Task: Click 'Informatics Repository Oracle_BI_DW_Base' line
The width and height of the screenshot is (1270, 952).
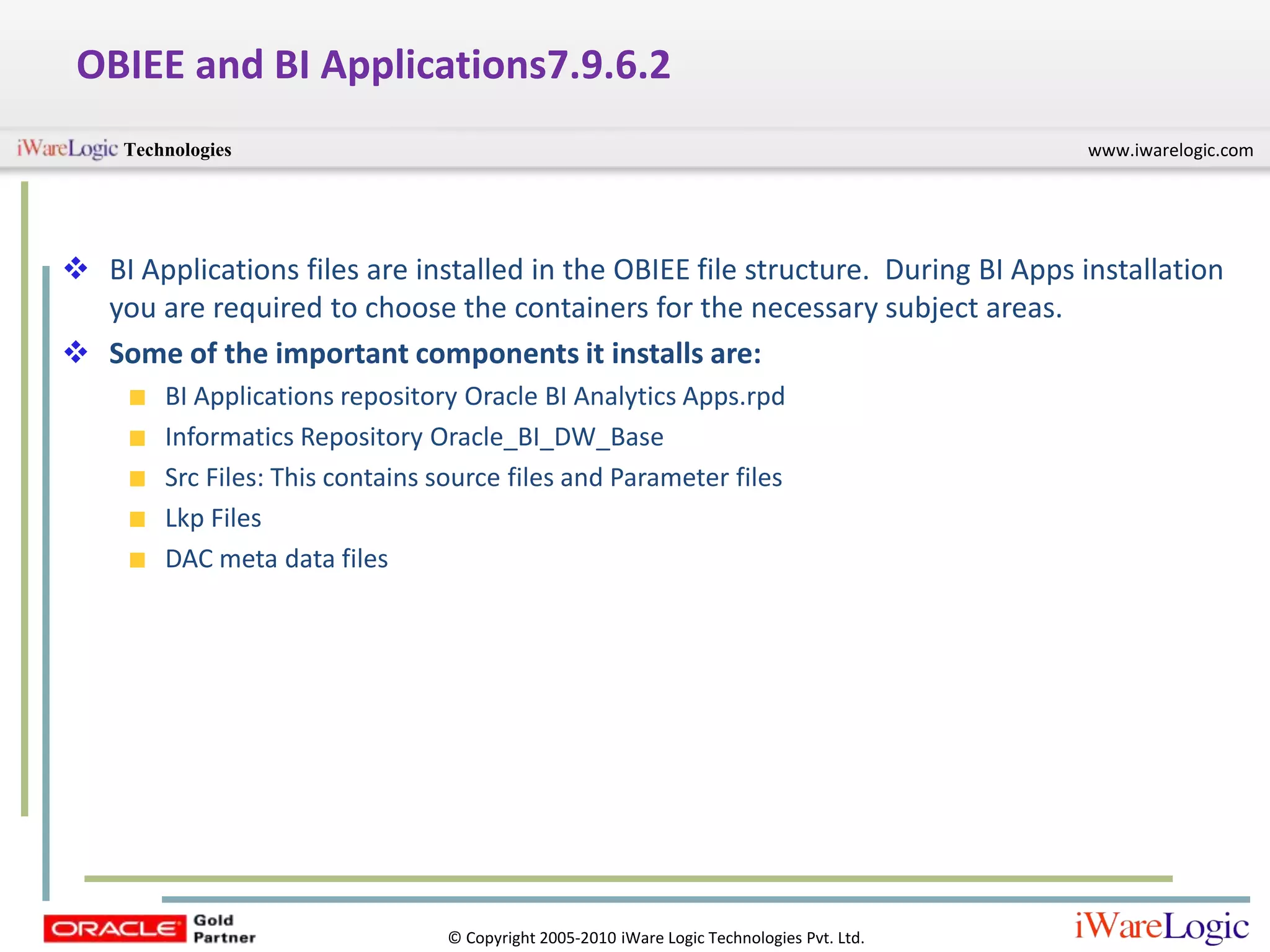Action: [x=414, y=438]
